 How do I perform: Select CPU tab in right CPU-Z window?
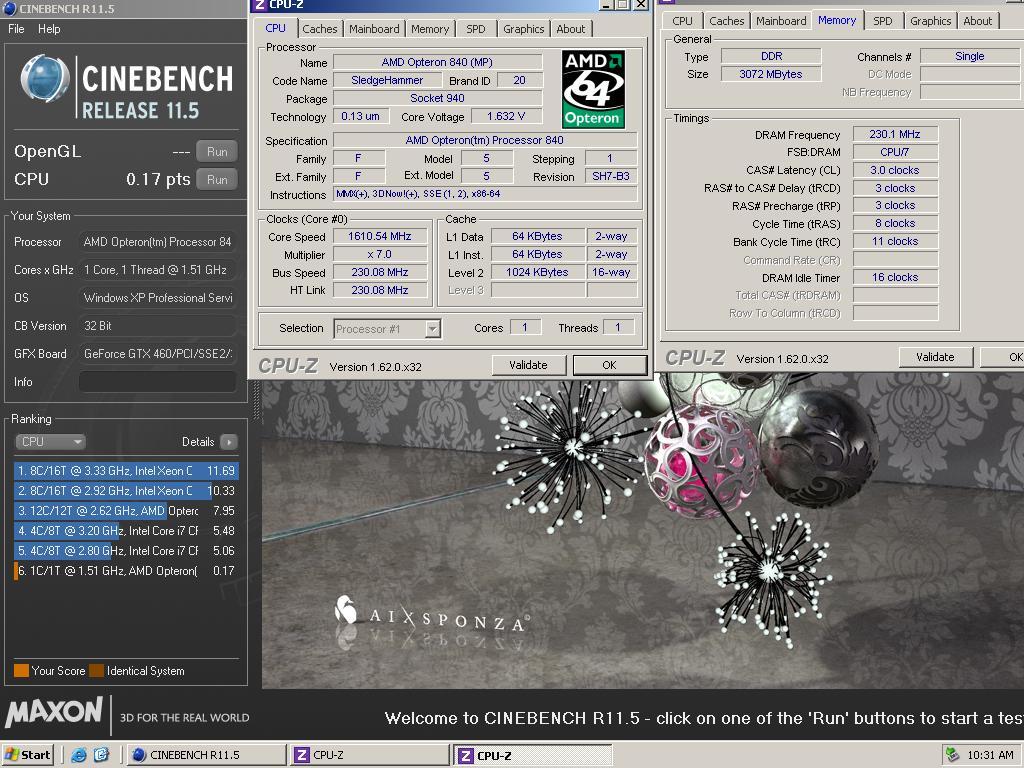[682, 21]
